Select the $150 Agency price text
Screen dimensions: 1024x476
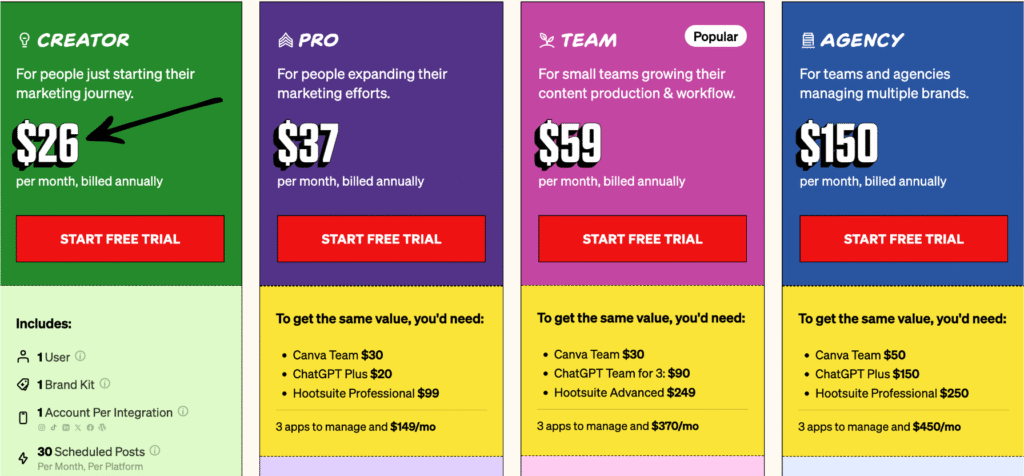(838, 145)
